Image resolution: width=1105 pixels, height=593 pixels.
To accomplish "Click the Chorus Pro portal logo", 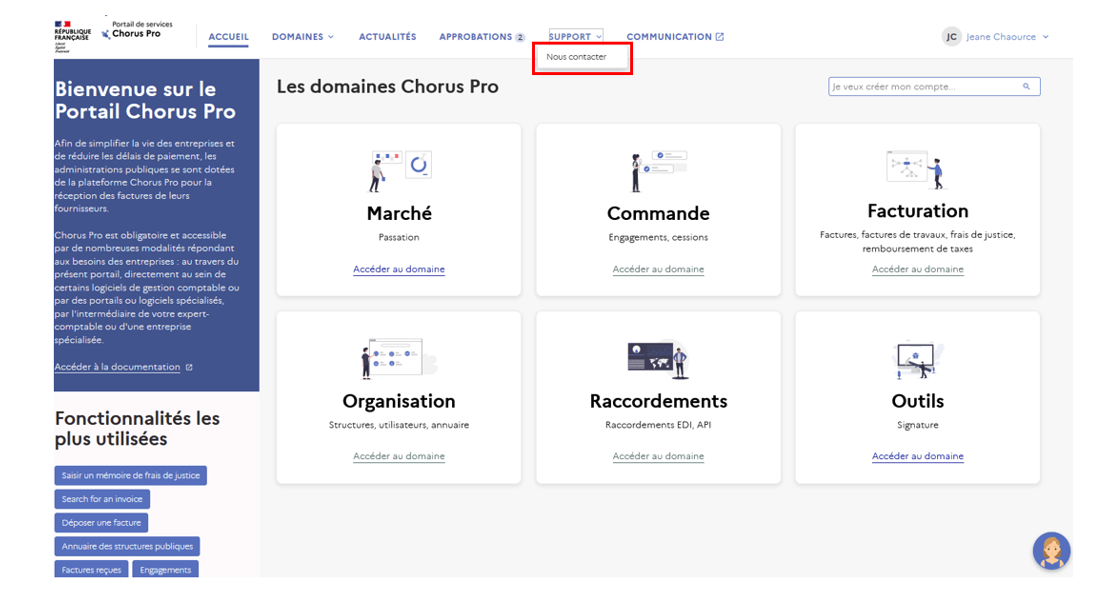I will click(x=137, y=30).
